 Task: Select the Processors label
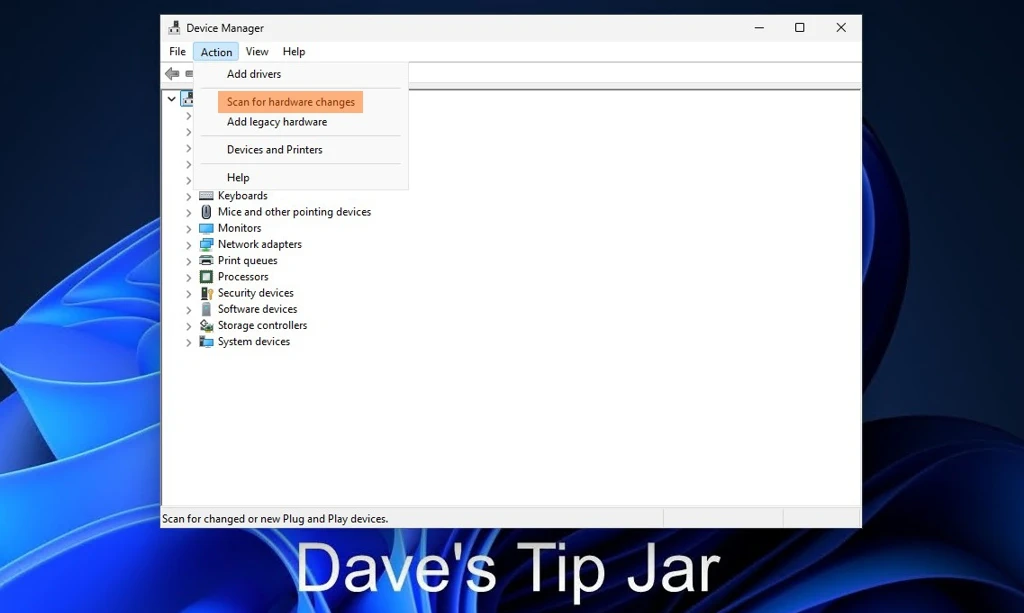click(x=243, y=277)
